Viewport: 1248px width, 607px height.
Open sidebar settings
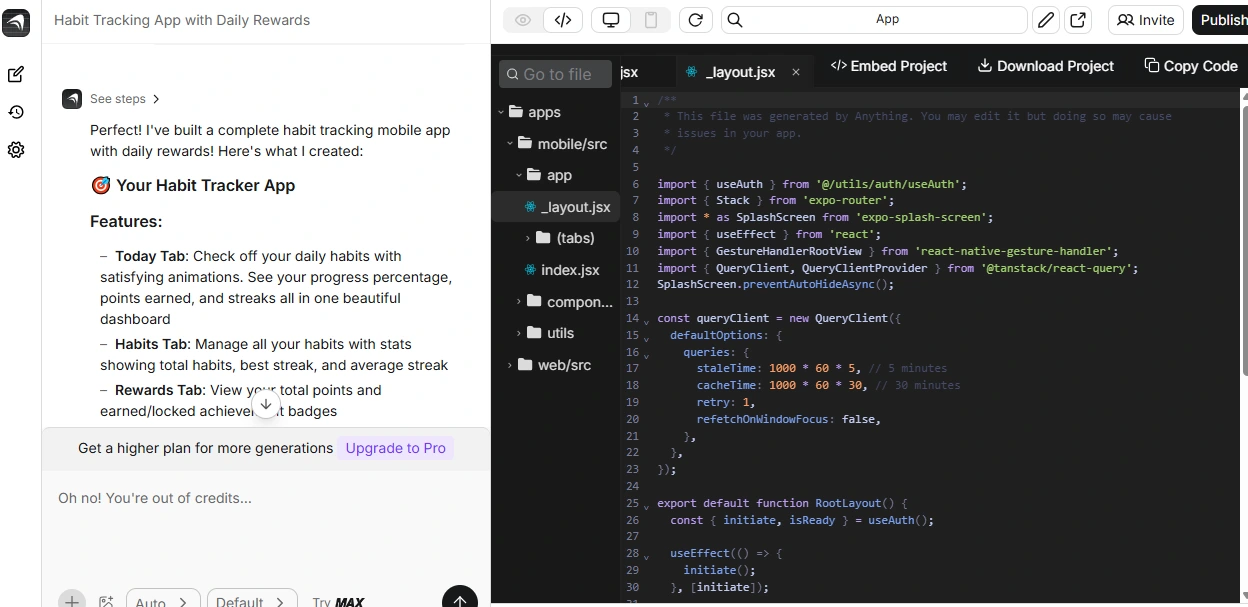click(x=16, y=149)
